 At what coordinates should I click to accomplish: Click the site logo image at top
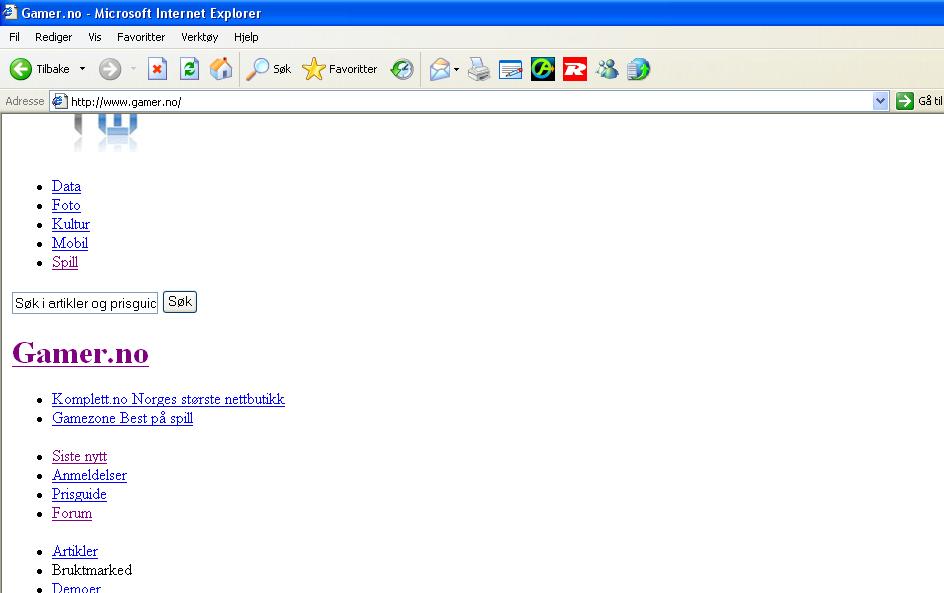(x=106, y=132)
